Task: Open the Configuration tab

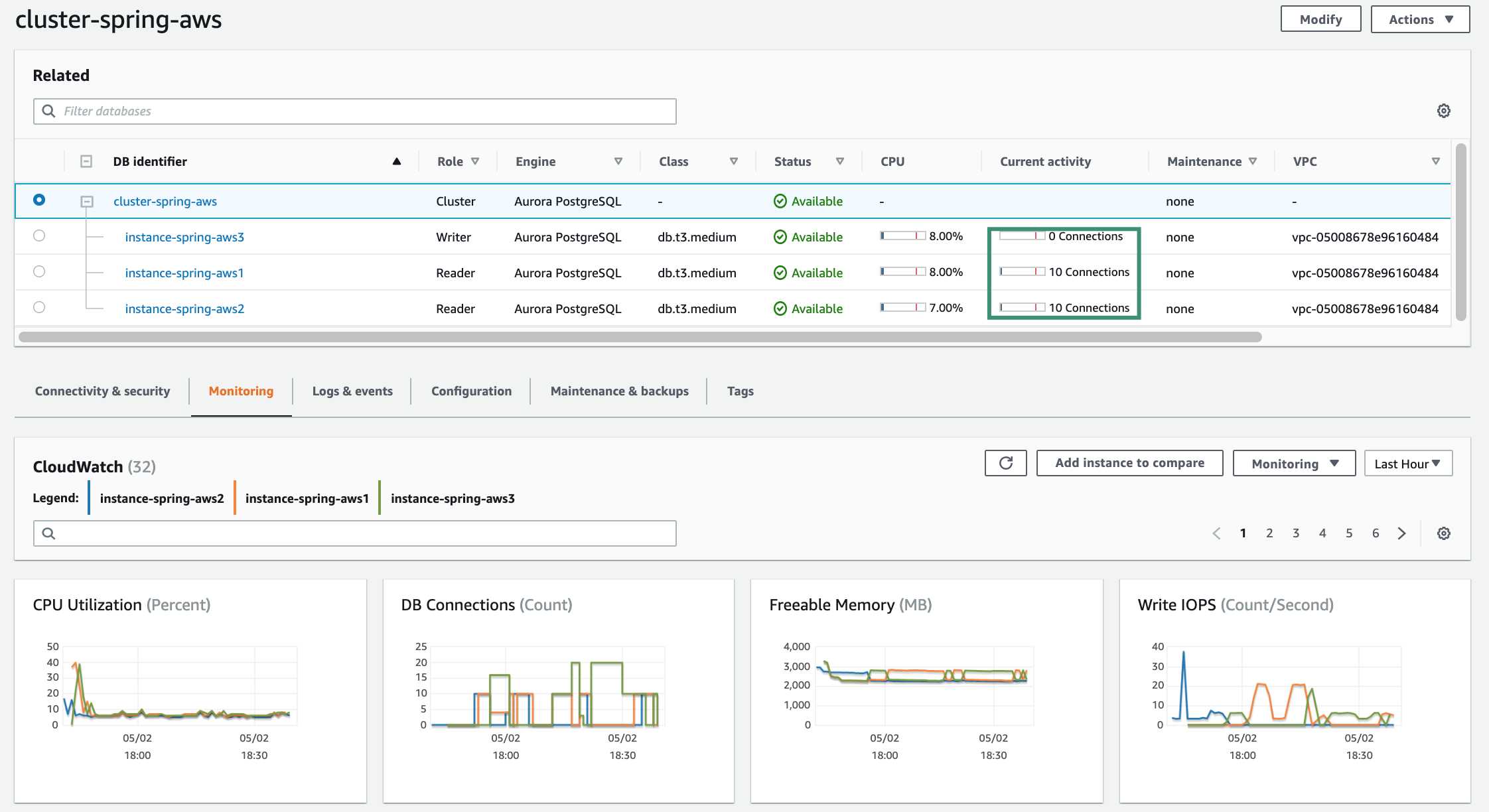Action: (471, 391)
